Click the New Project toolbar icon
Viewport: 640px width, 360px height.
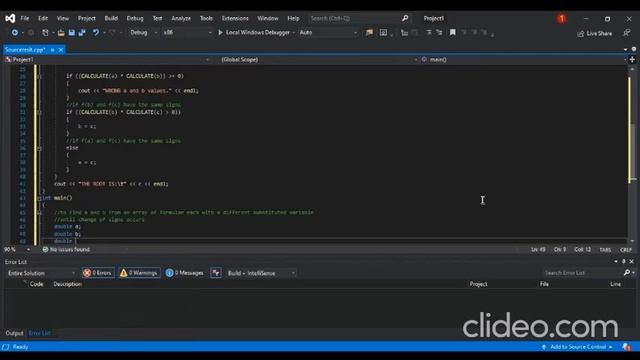[45, 32]
